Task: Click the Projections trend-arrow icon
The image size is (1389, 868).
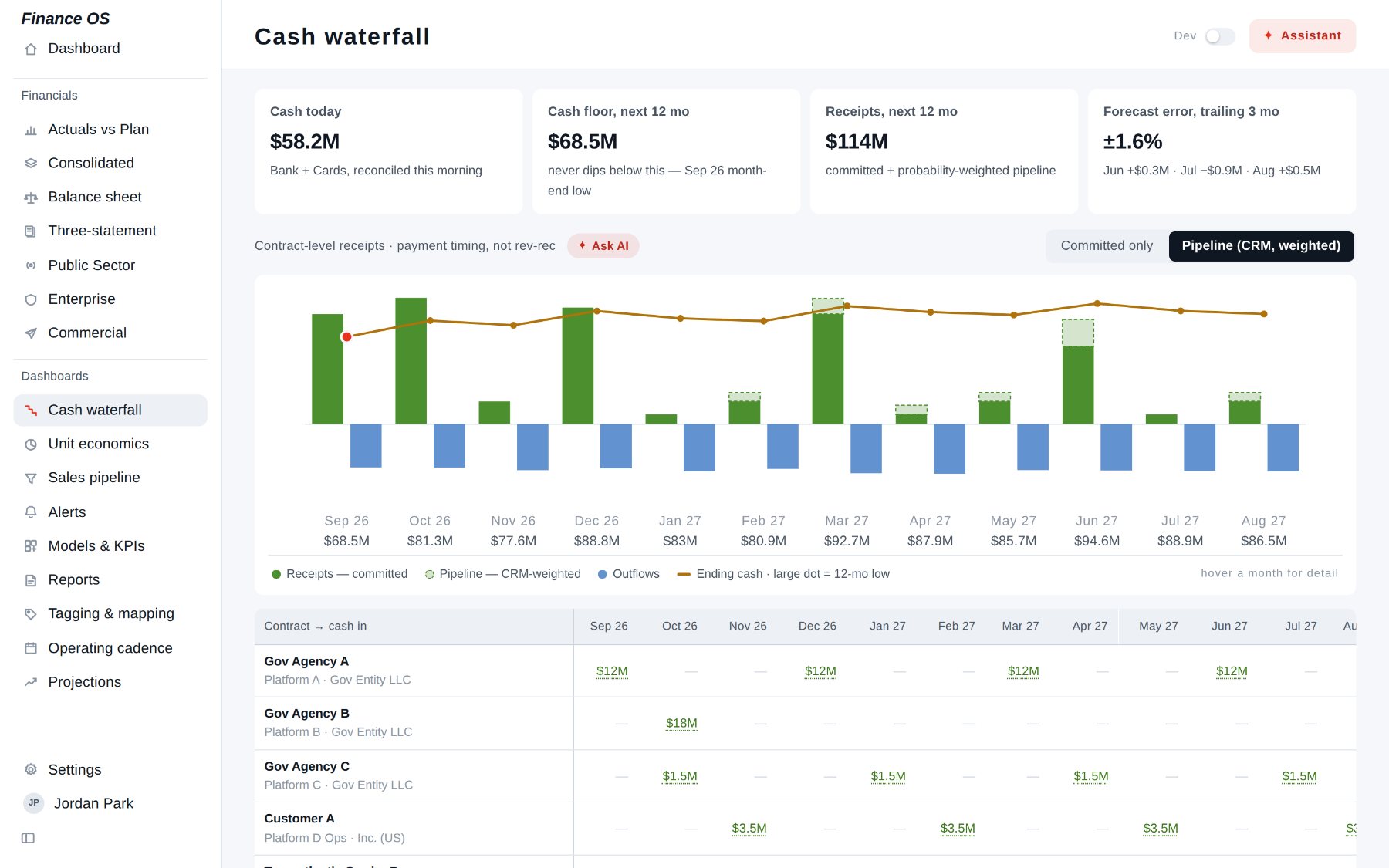Action: [31, 682]
